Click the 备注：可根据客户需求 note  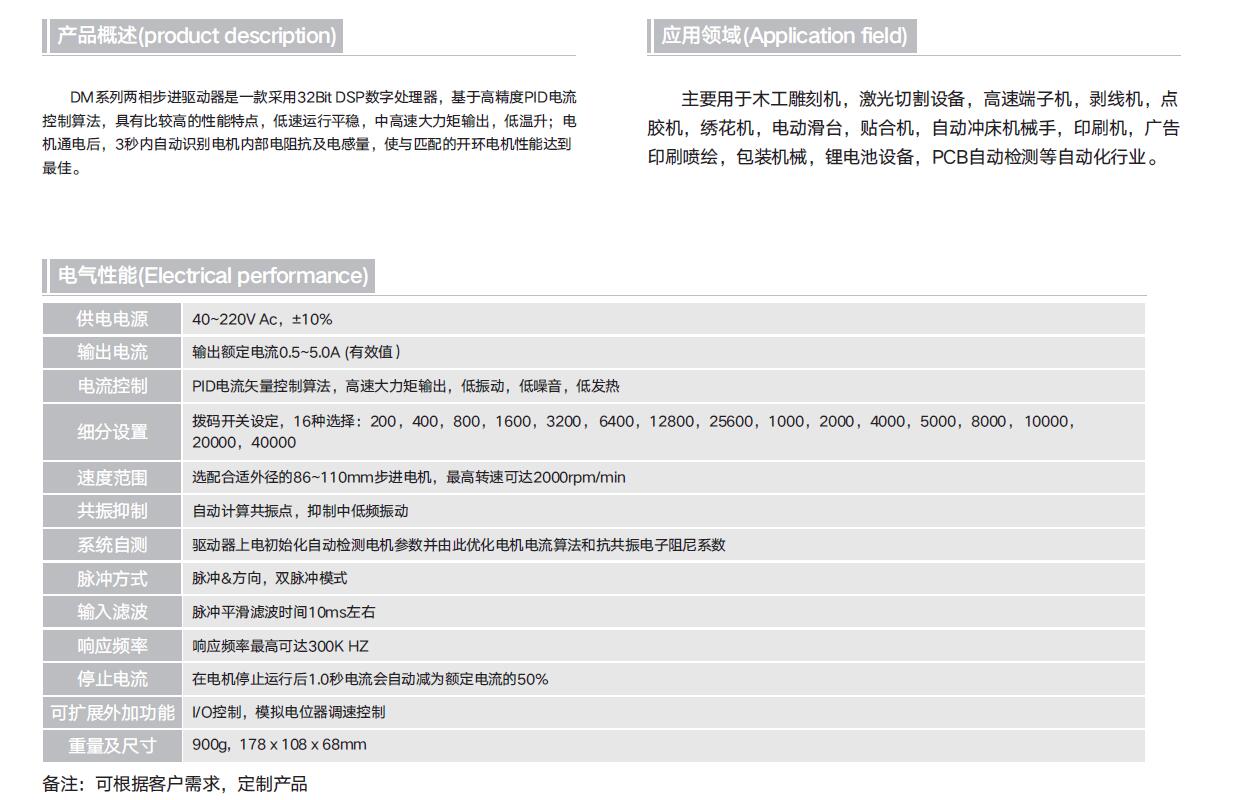point(175,784)
